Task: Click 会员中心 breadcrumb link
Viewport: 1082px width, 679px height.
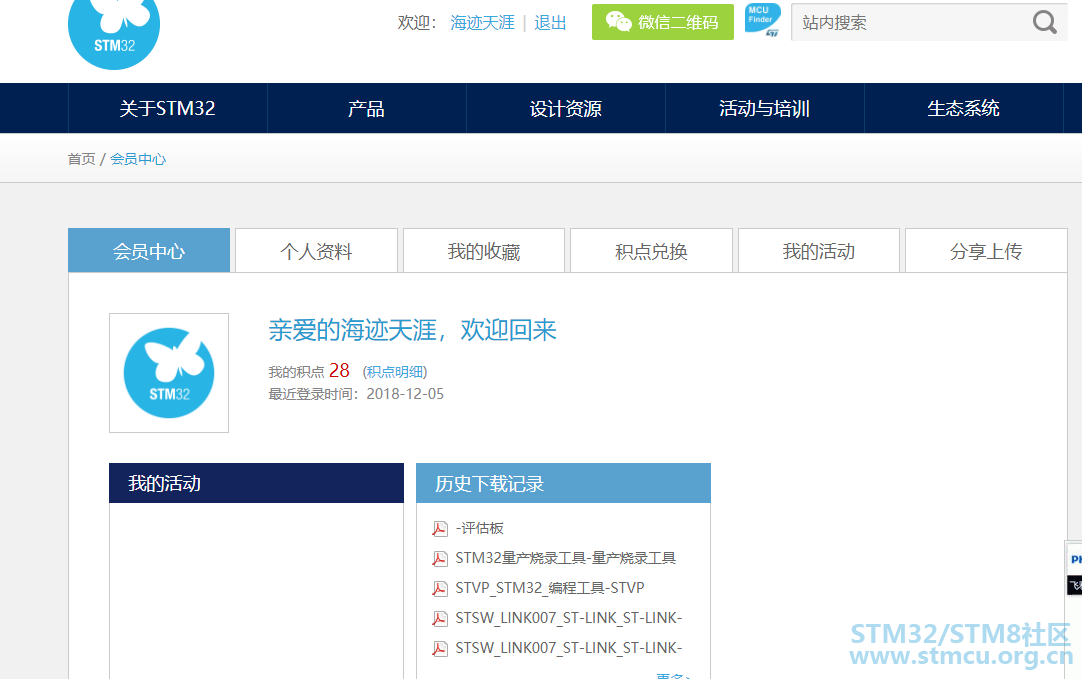Action: (138, 159)
